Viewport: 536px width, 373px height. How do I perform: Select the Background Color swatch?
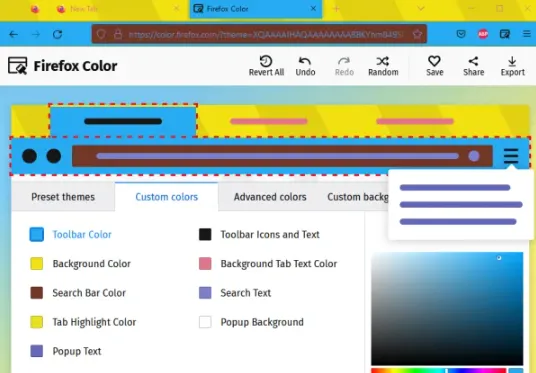(x=37, y=264)
